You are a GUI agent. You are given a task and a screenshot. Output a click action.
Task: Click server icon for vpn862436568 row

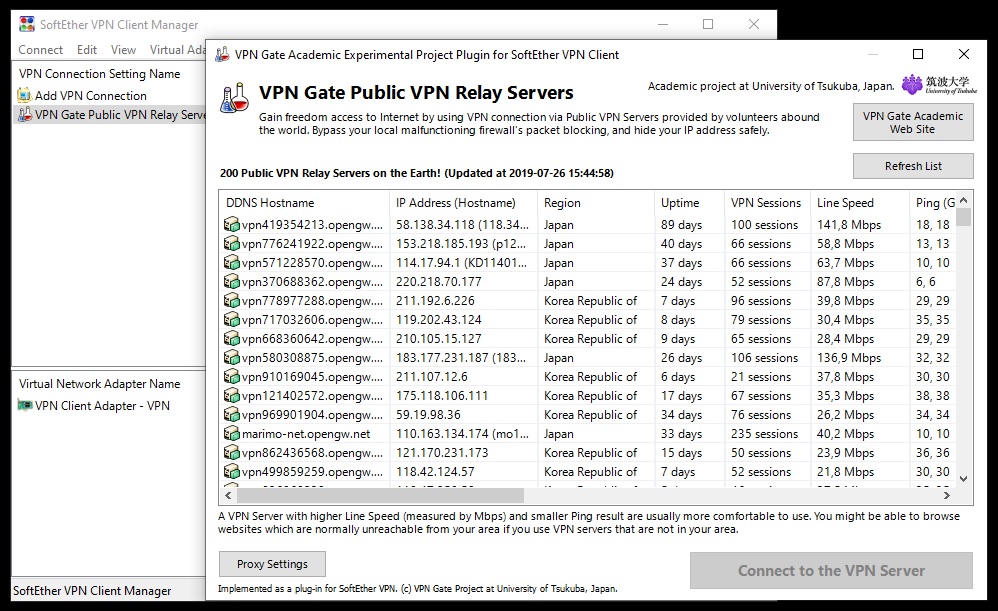[232, 453]
